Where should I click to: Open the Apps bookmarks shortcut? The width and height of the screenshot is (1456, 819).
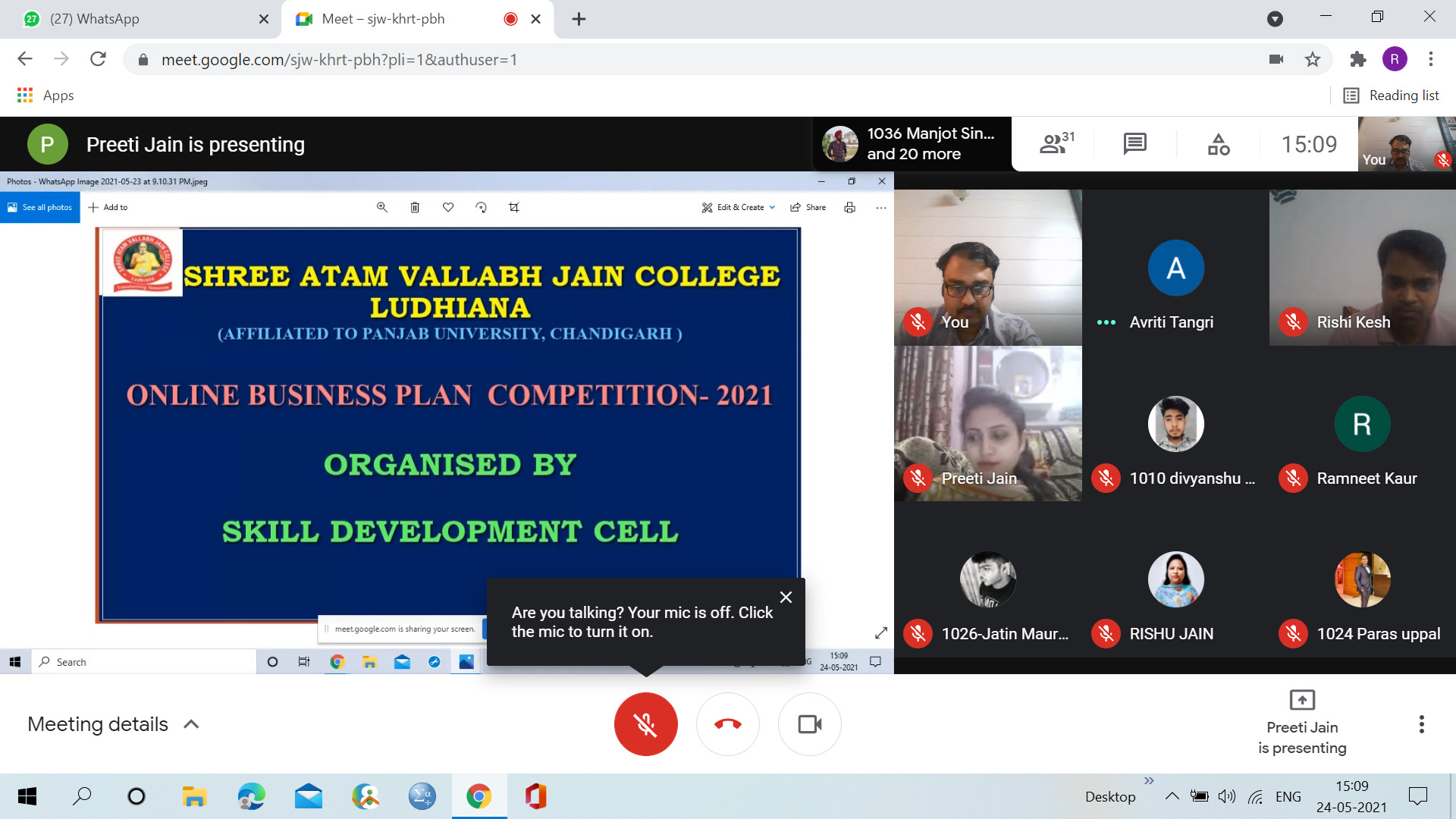pyautogui.click(x=45, y=96)
